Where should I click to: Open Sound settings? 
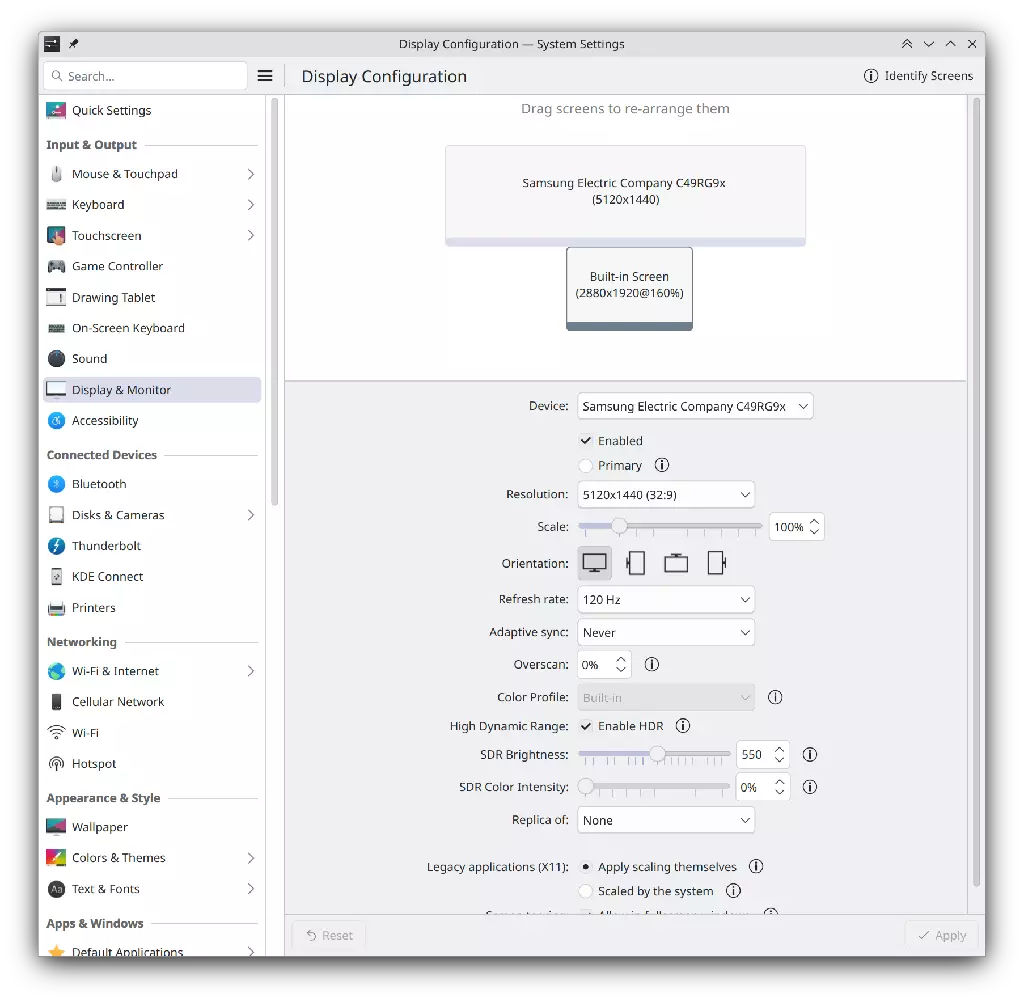click(152, 359)
